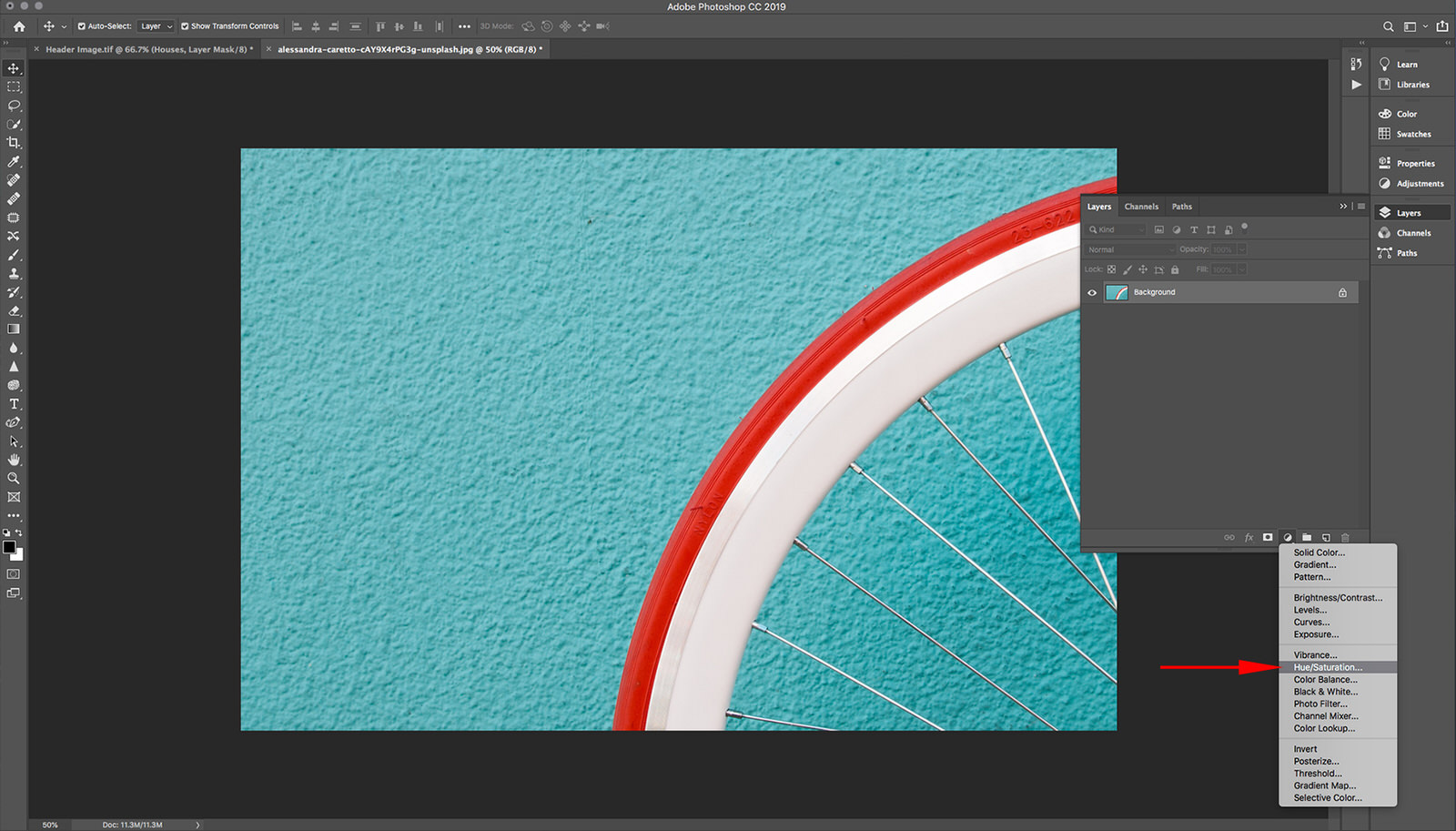Viewport: 1456px width, 831px height.
Task: Enable Show Transform Controls checkbox
Action: (185, 26)
